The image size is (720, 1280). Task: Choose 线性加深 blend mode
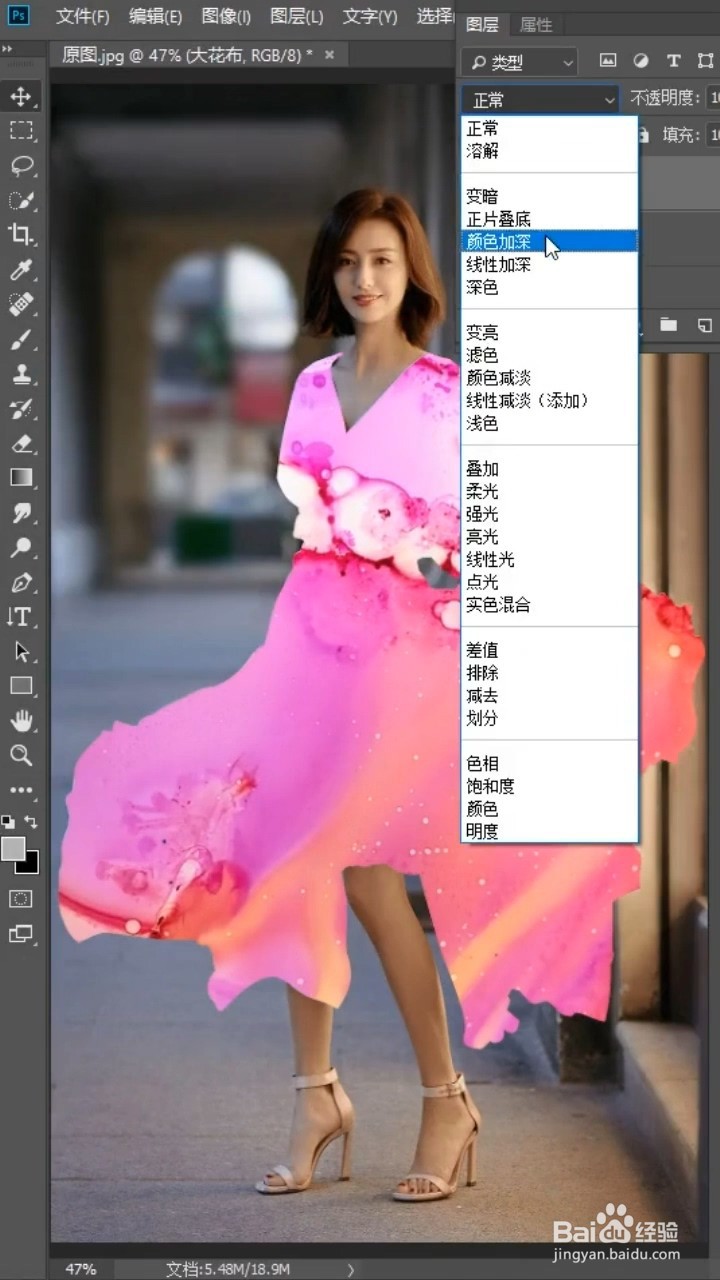click(x=549, y=264)
